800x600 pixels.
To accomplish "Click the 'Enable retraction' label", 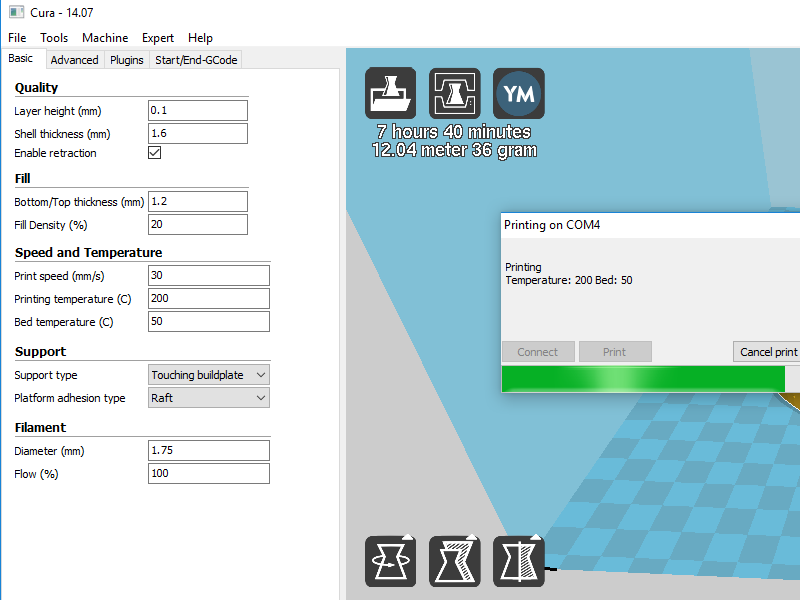I will click(55, 153).
